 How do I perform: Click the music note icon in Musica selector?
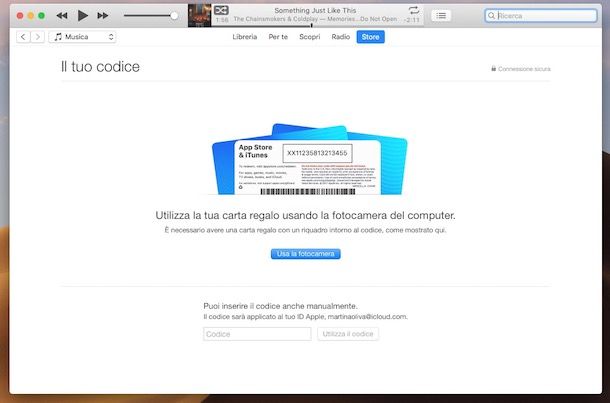coord(58,37)
